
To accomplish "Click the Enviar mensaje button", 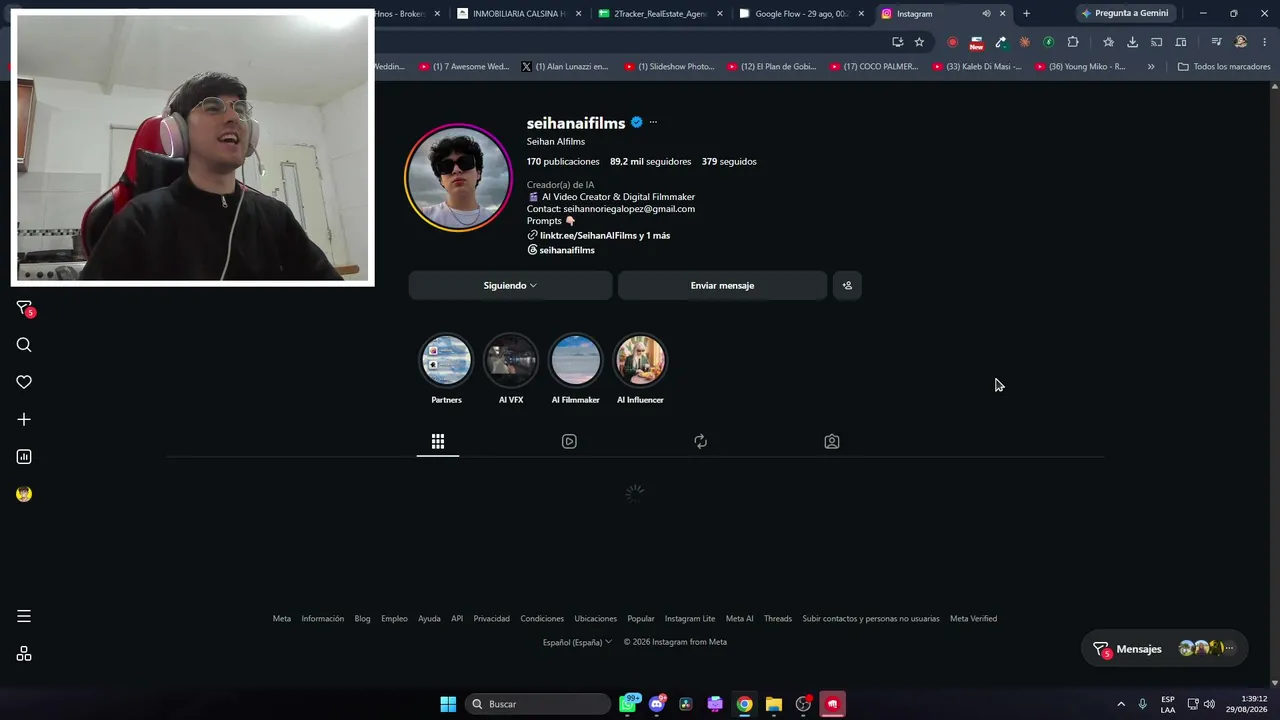I will pyautogui.click(x=722, y=285).
